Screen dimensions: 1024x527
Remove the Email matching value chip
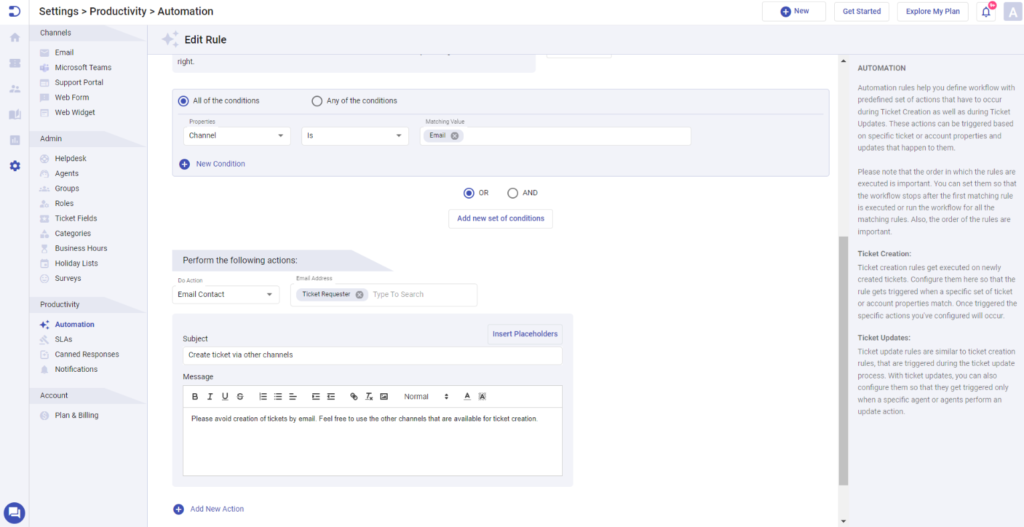pyautogui.click(x=455, y=136)
